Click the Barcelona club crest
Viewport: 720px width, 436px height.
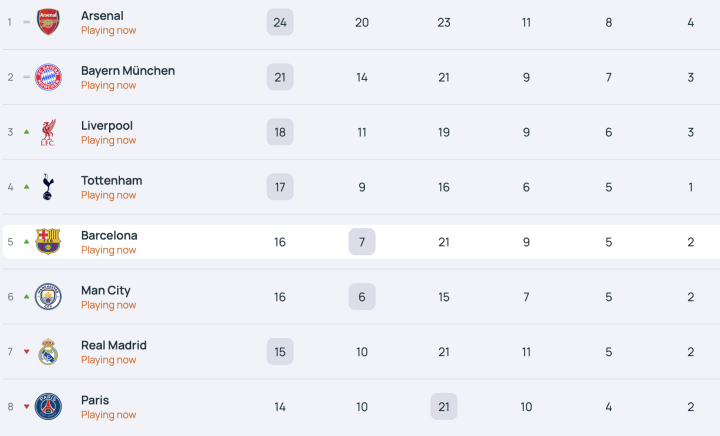point(48,242)
